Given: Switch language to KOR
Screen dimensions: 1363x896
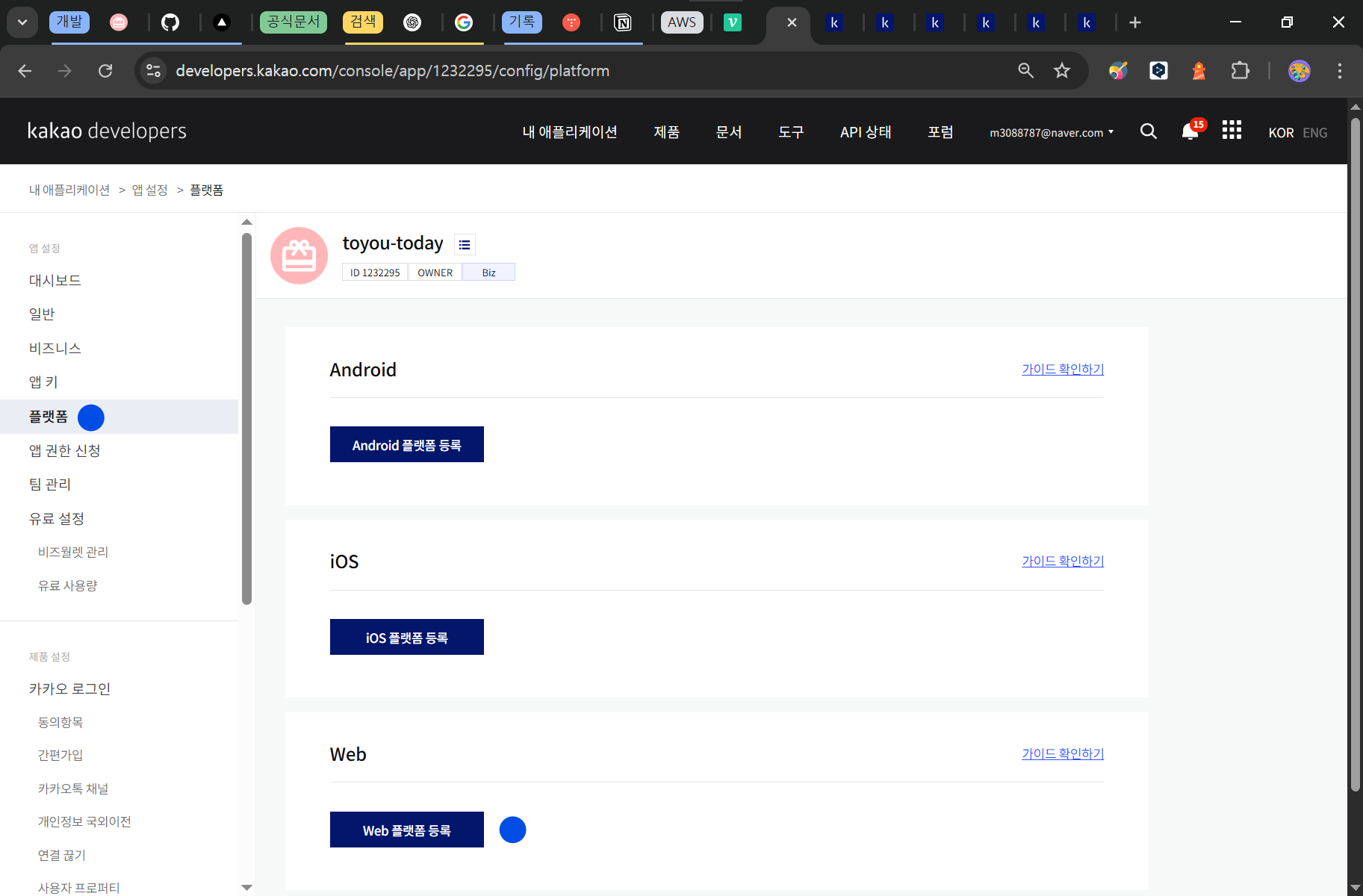Looking at the screenshot, I should click(1281, 133).
